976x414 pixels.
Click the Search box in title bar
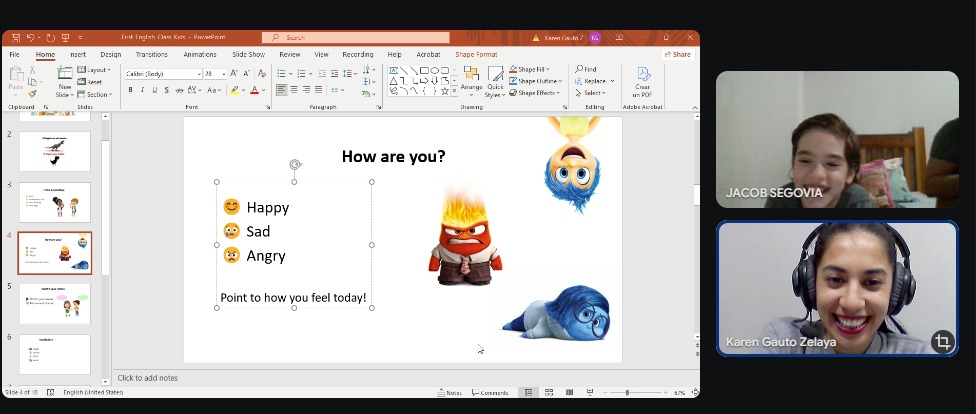coord(355,37)
